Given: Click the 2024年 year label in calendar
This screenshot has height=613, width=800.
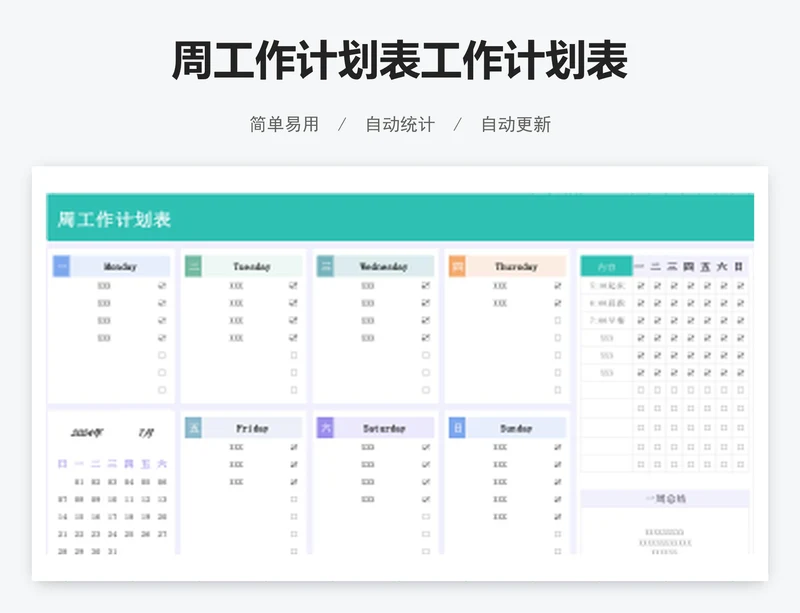Looking at the screenshot, I should tap(86, 433).
